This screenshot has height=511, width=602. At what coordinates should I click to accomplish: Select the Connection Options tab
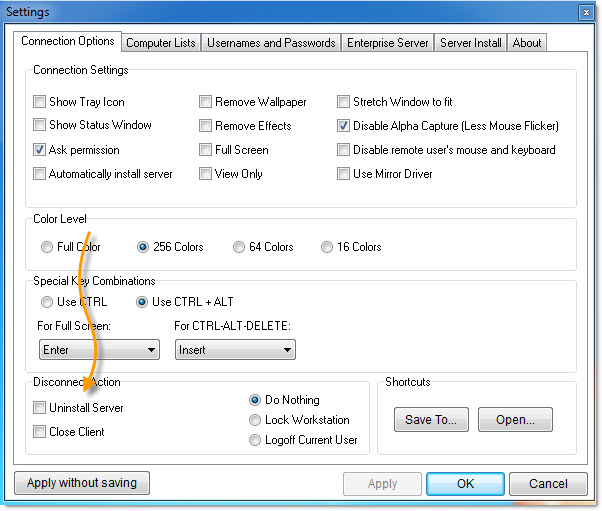(68, 41)
